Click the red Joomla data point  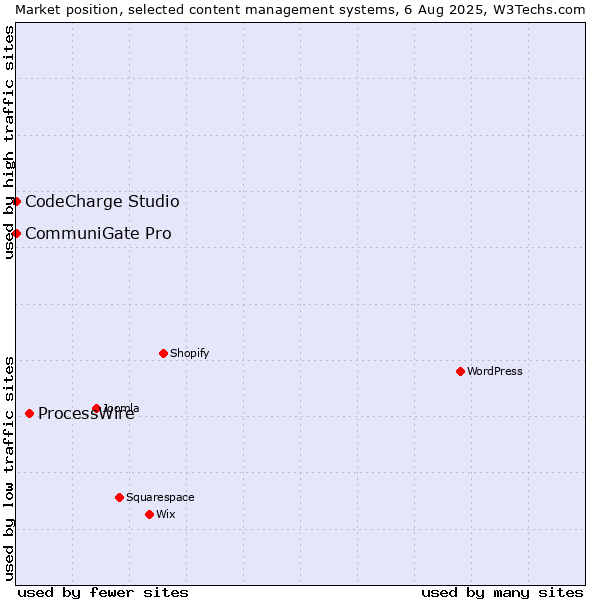pyautogui.click(x=96, y=408)
